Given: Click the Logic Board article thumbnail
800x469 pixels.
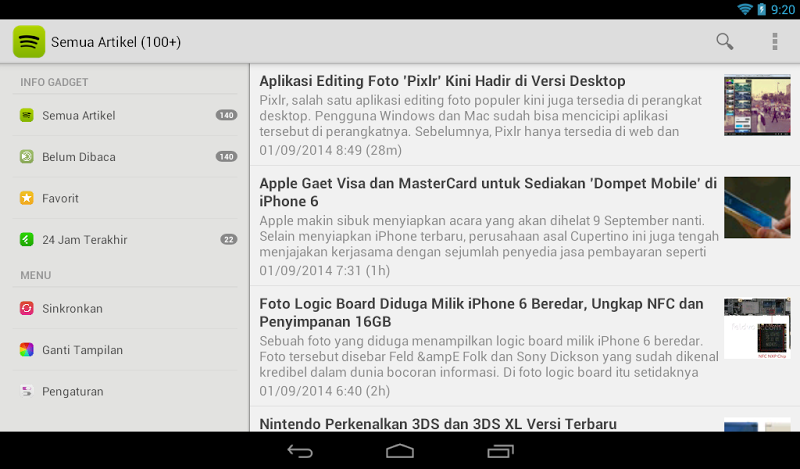Looking at the screenshot, I should coord(757,328).
